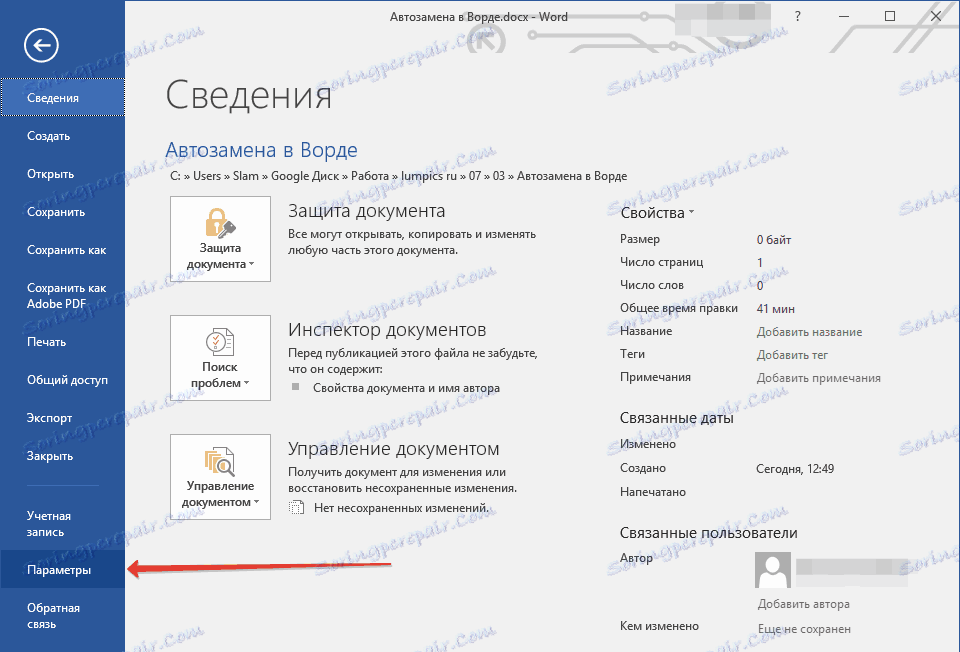Click the Автозамена в Ворде document title

pyautogui.click(x=261, y=150)
